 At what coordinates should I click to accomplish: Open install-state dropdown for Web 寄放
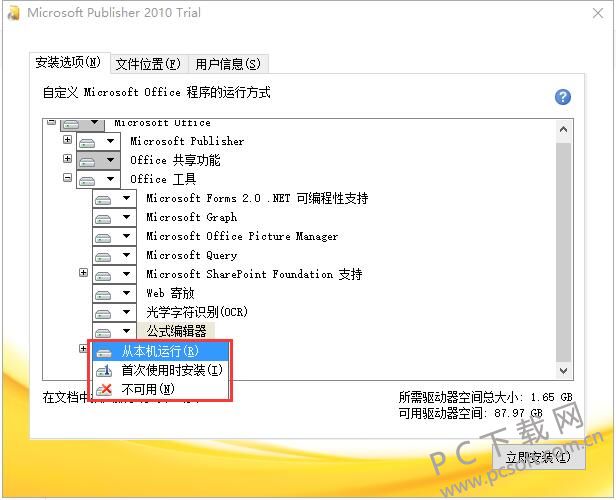pyautogui.click(x=114, y=293)
